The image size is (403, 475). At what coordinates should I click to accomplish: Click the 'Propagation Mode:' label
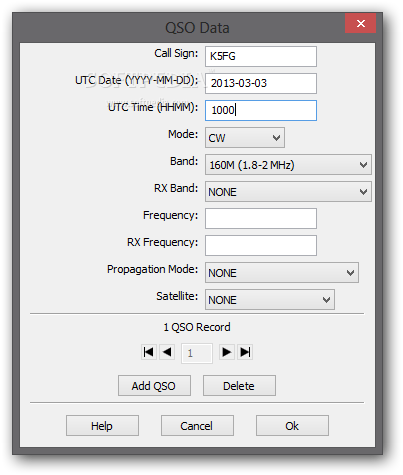point(152,269)
